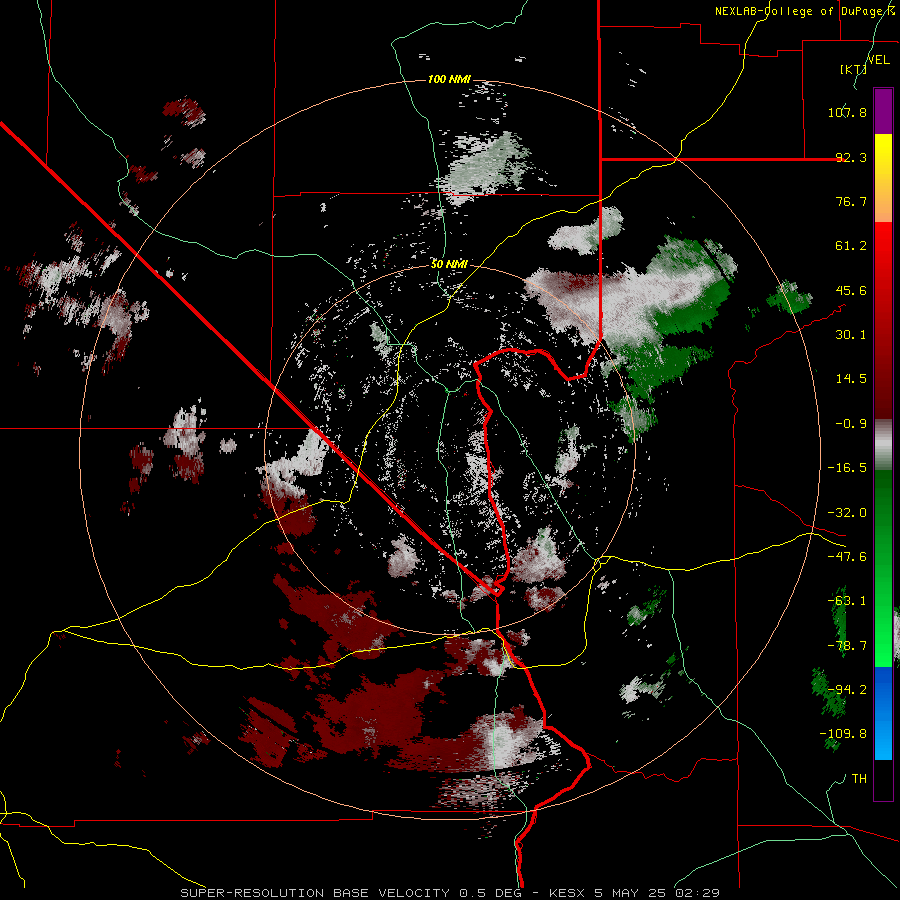Click the -47.6 velocity legend value
The width and height of the screenshot is (900, 900).
[847, 557]
